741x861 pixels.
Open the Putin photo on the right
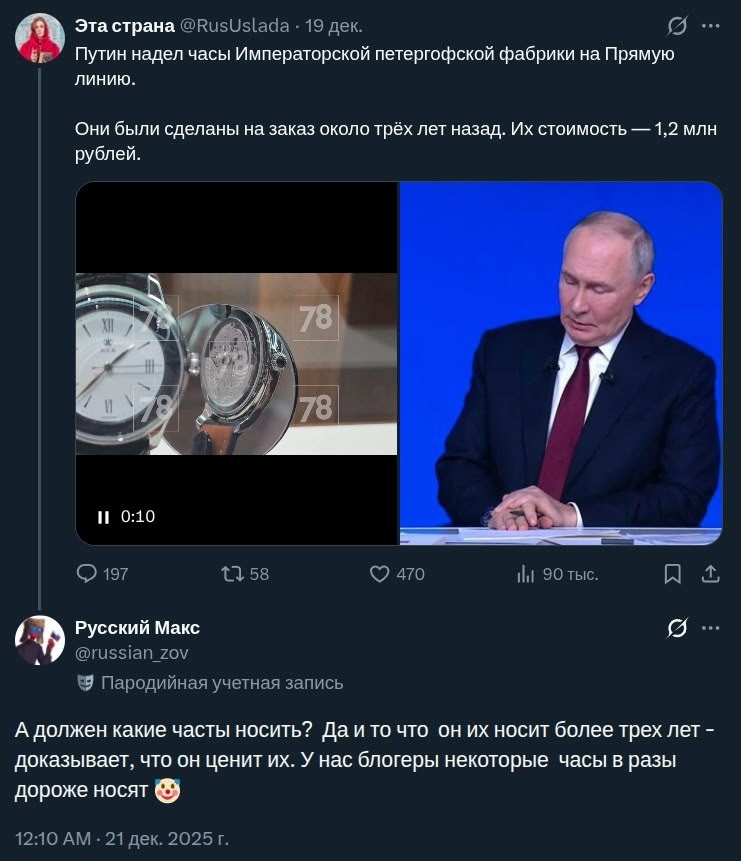point(561,363)
